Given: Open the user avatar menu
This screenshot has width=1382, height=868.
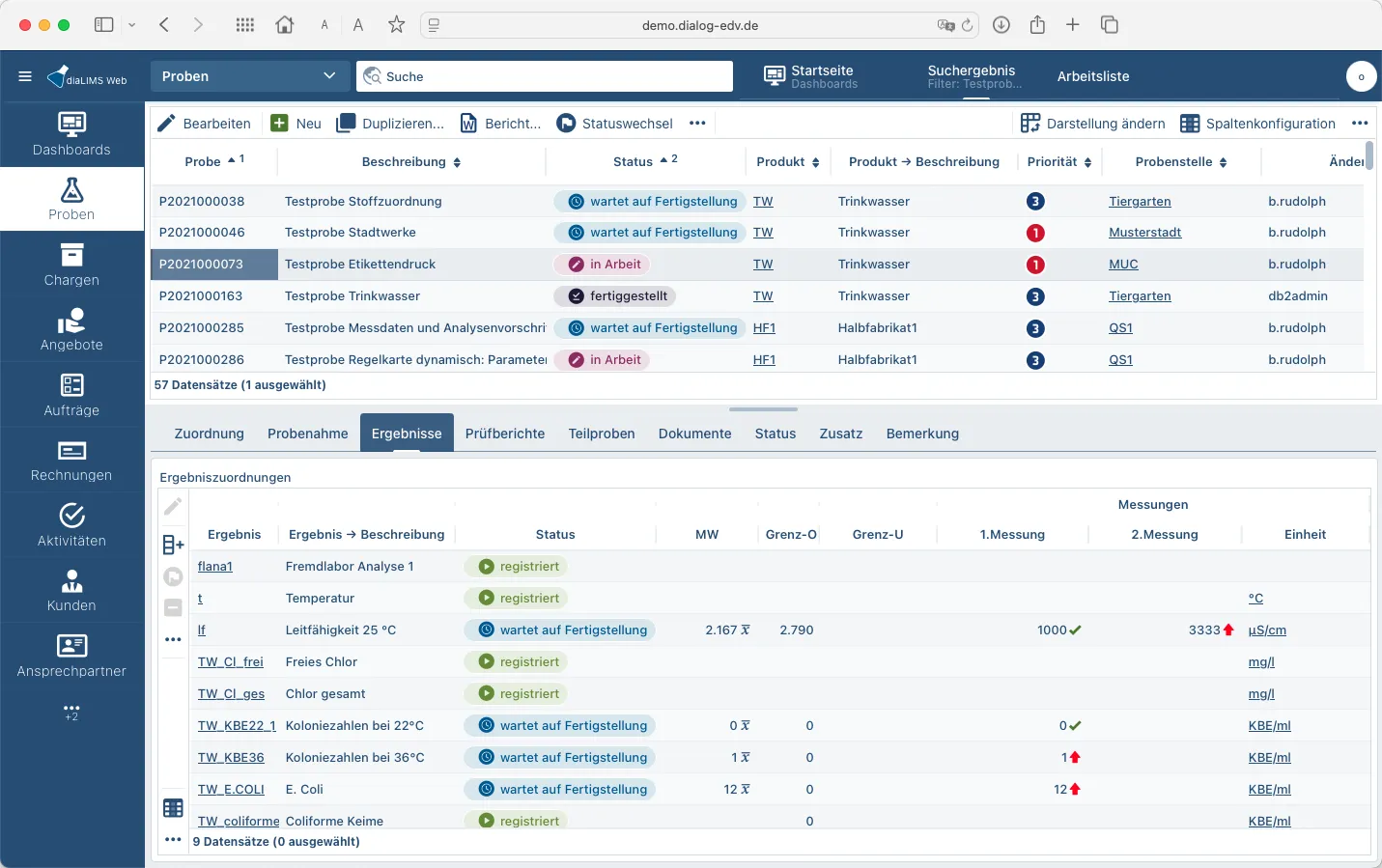Looking at the screenshot, I should (1361, 76).
